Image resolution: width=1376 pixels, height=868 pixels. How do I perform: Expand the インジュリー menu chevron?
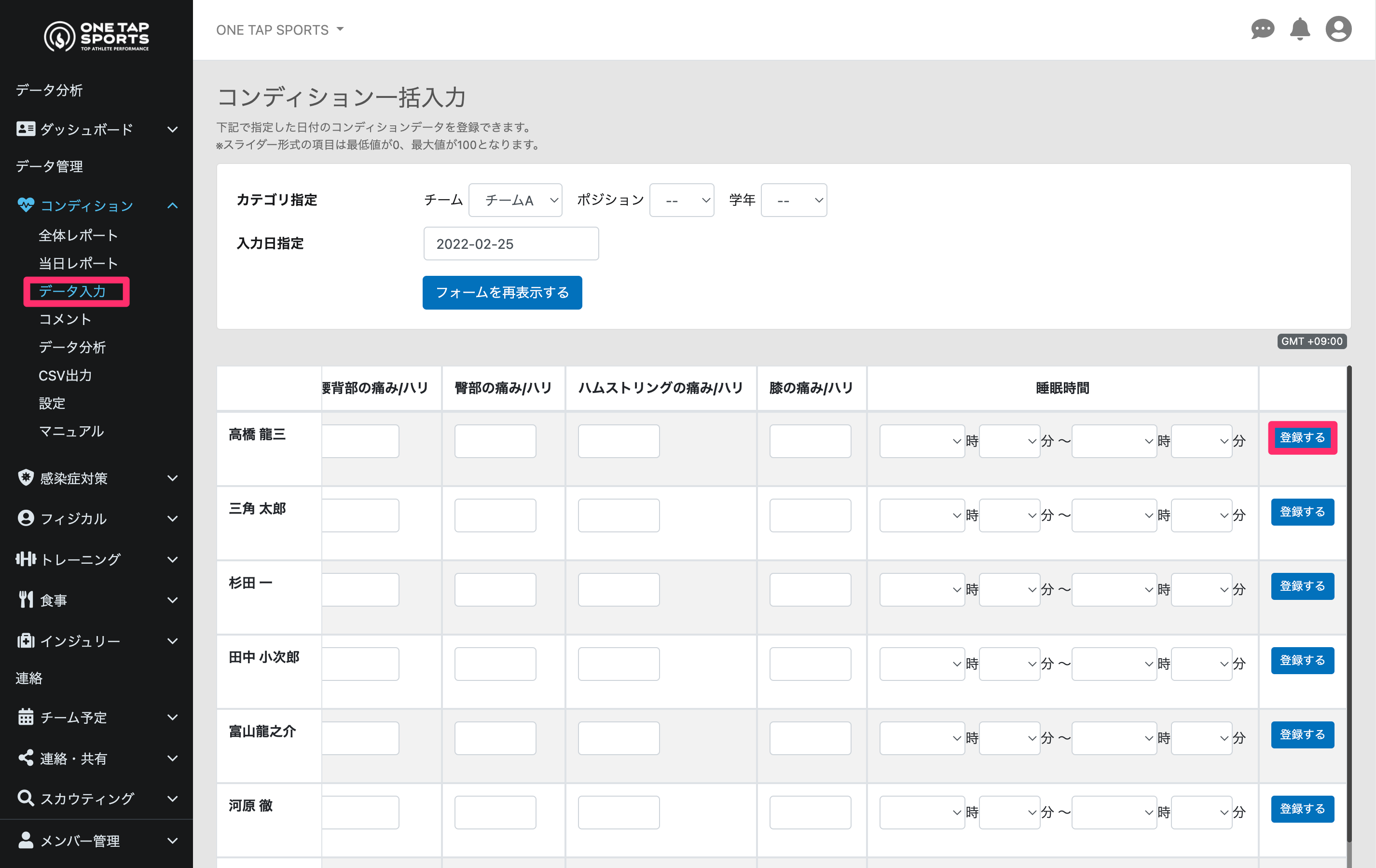(172, 641)
